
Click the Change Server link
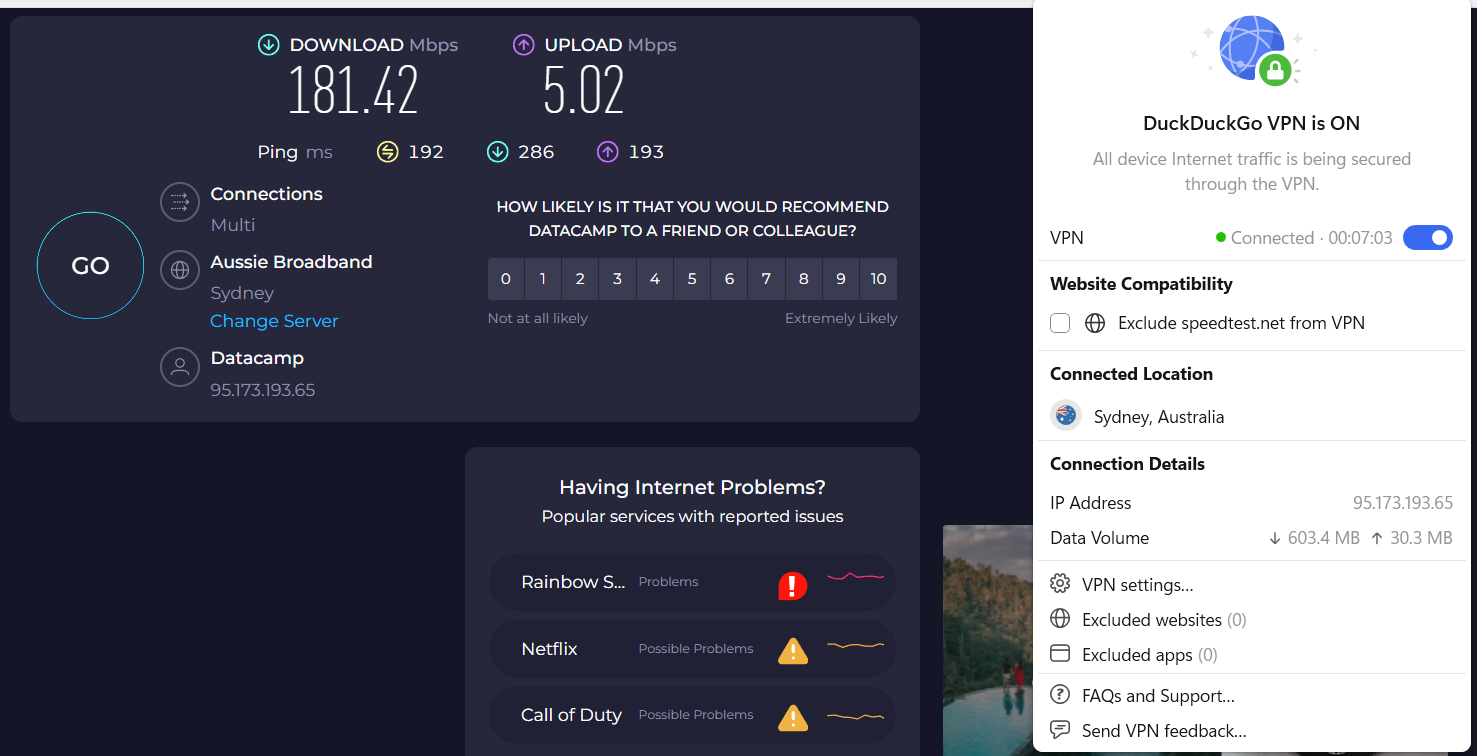274,320
